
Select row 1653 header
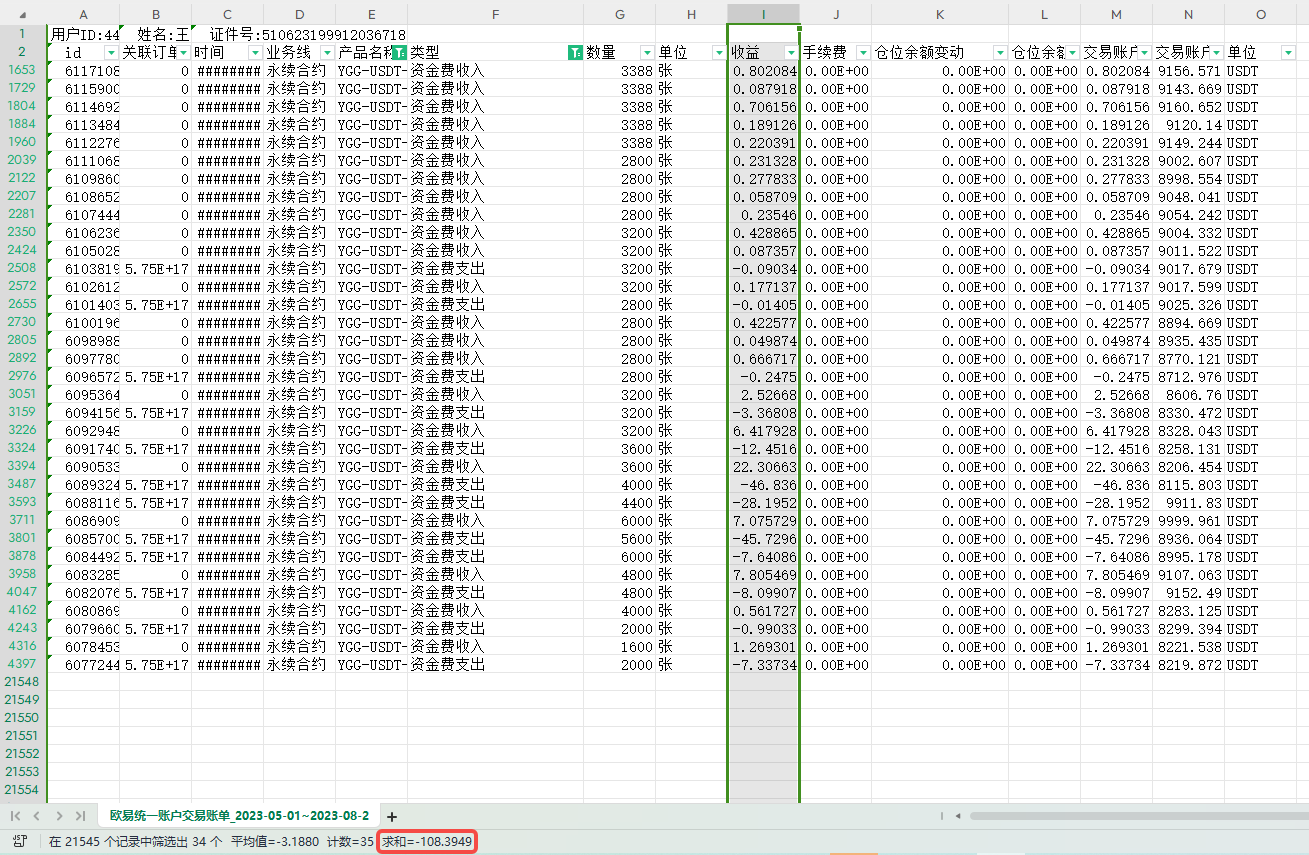(x=22, y=70)
